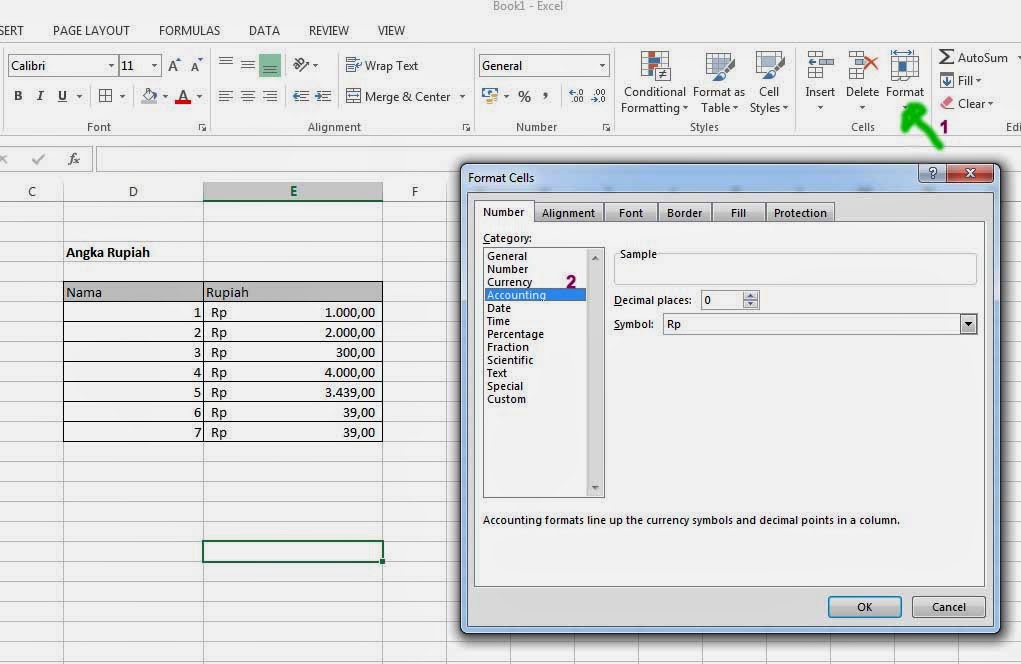This screenshot has width=1021, height=664.
Task: Select the Currency category in the list
Action: click(x=510, y=282)
